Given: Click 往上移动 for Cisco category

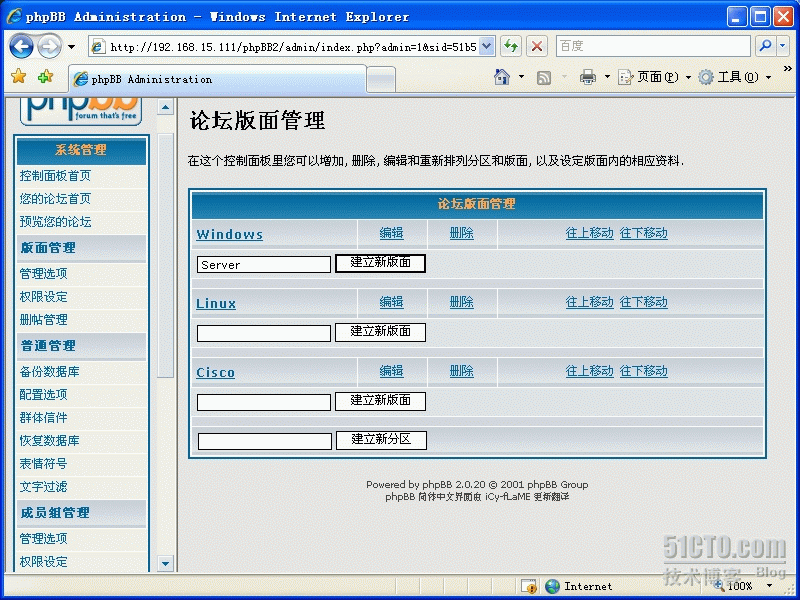Looking at the screenshot, I should (589, 371).
